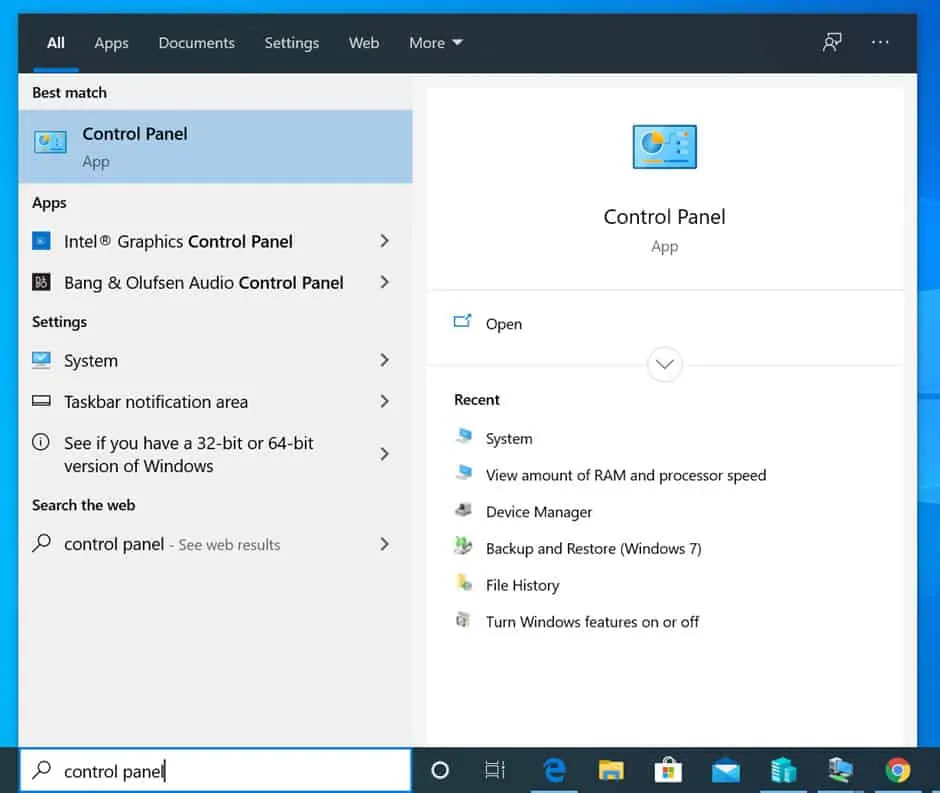Expand Intel Graphics Control Panel arrow
The width and height of the screenshot is (940, 793).
tap(384, 241)
